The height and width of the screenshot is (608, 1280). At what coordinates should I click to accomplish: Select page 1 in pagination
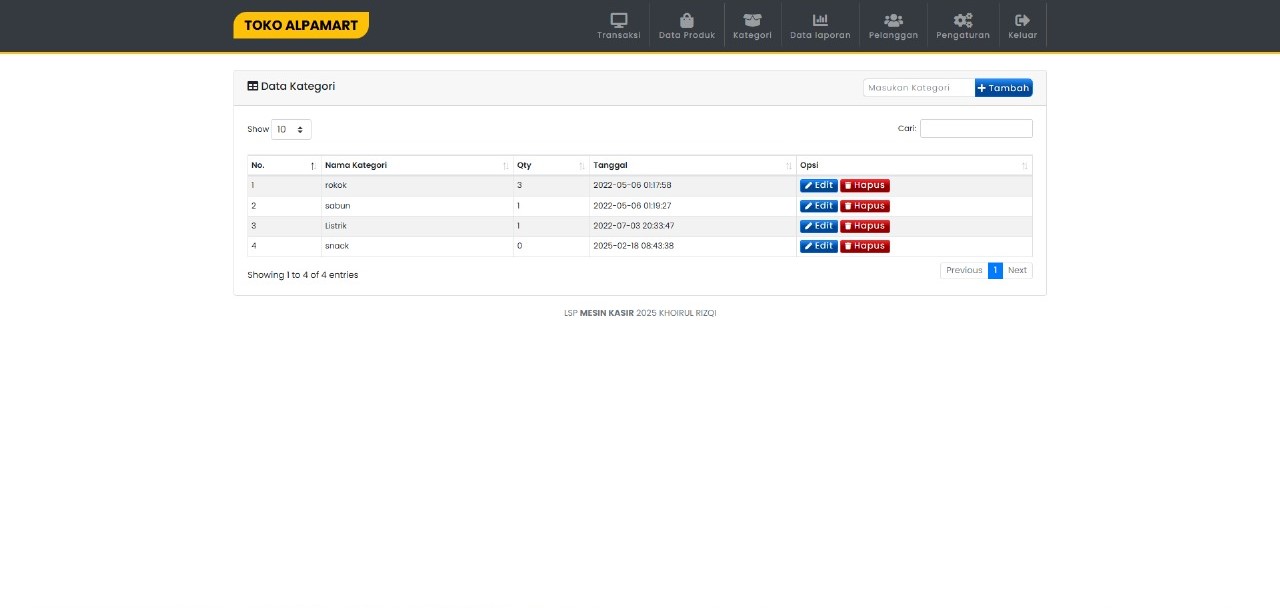point(995,271)
